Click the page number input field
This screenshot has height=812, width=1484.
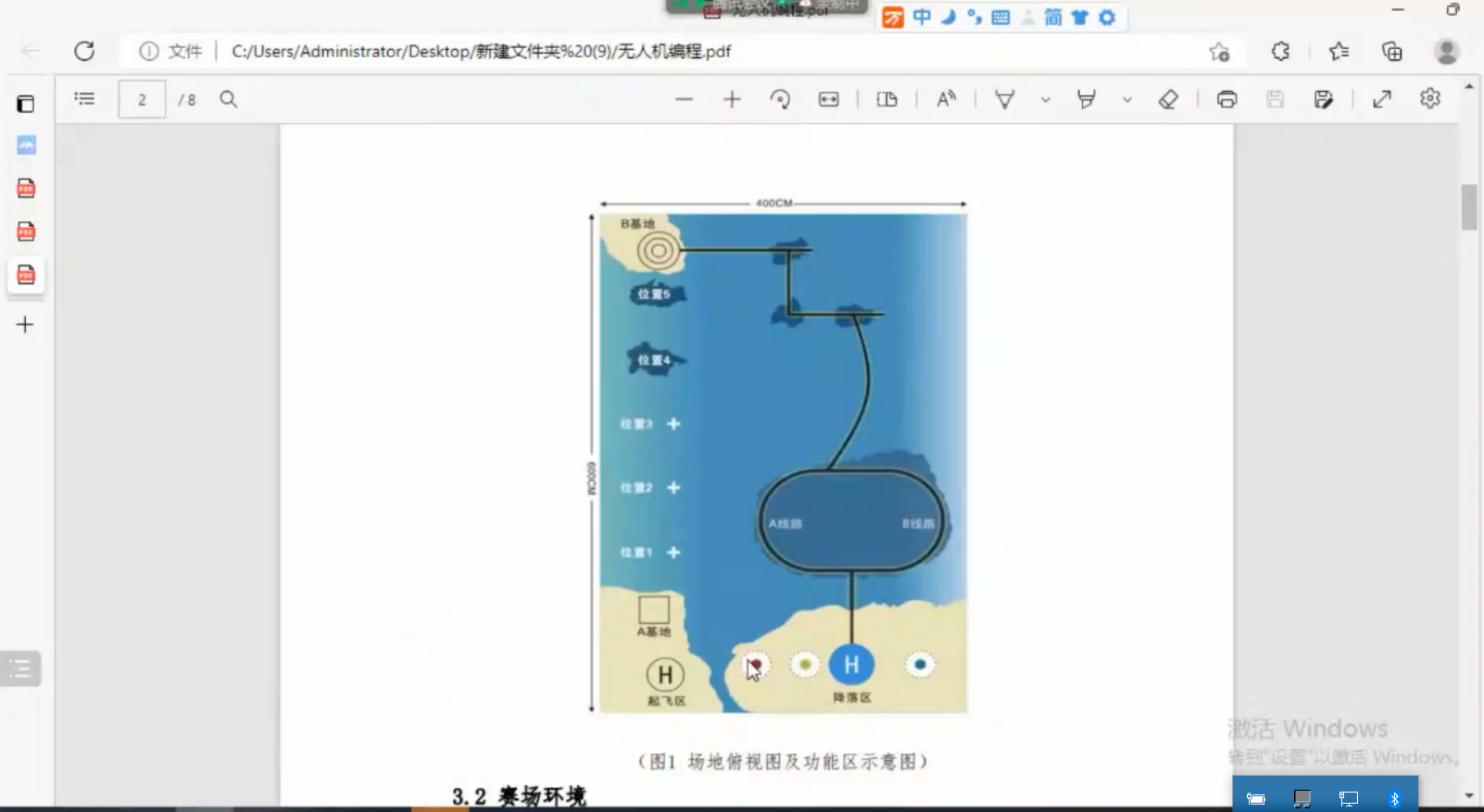tap(142, 99)
